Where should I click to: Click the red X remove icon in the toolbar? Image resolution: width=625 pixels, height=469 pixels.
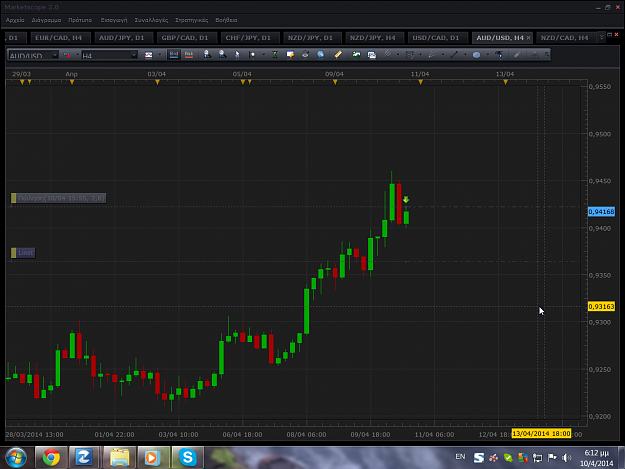click(x=67, y=55)
